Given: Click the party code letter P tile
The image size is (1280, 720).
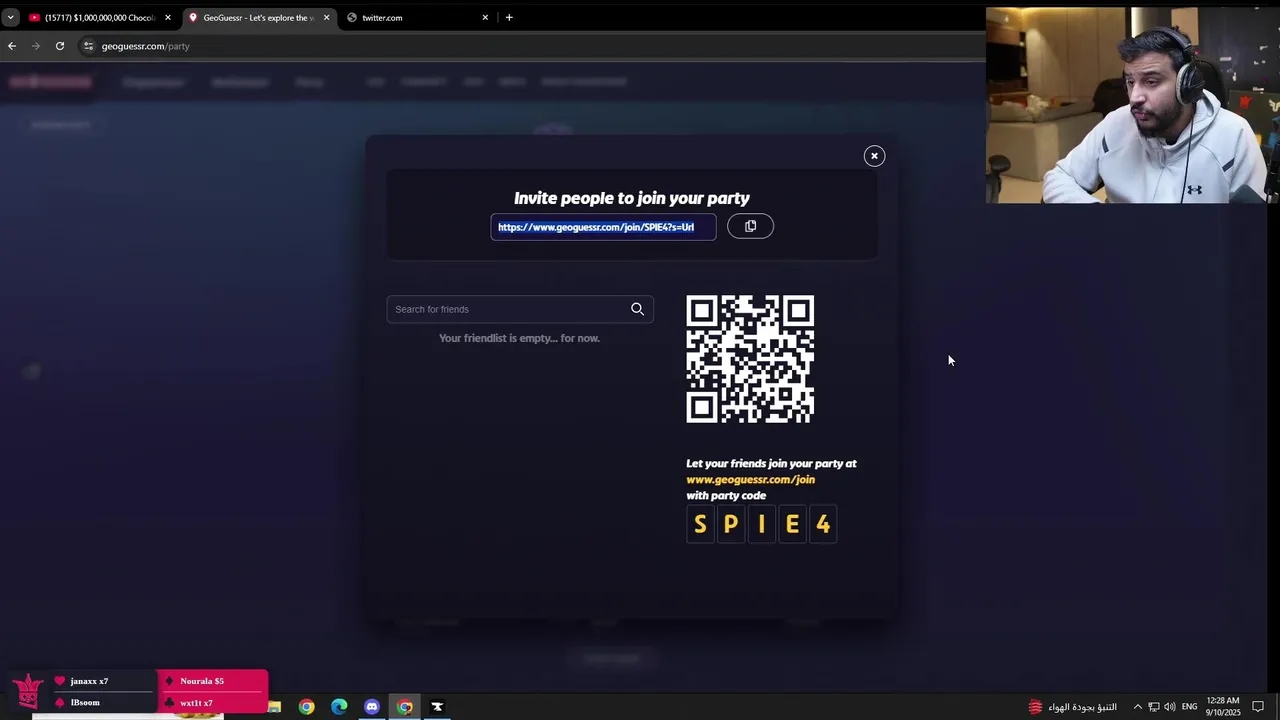Looking at the screenshot, I should coord(731,524).
